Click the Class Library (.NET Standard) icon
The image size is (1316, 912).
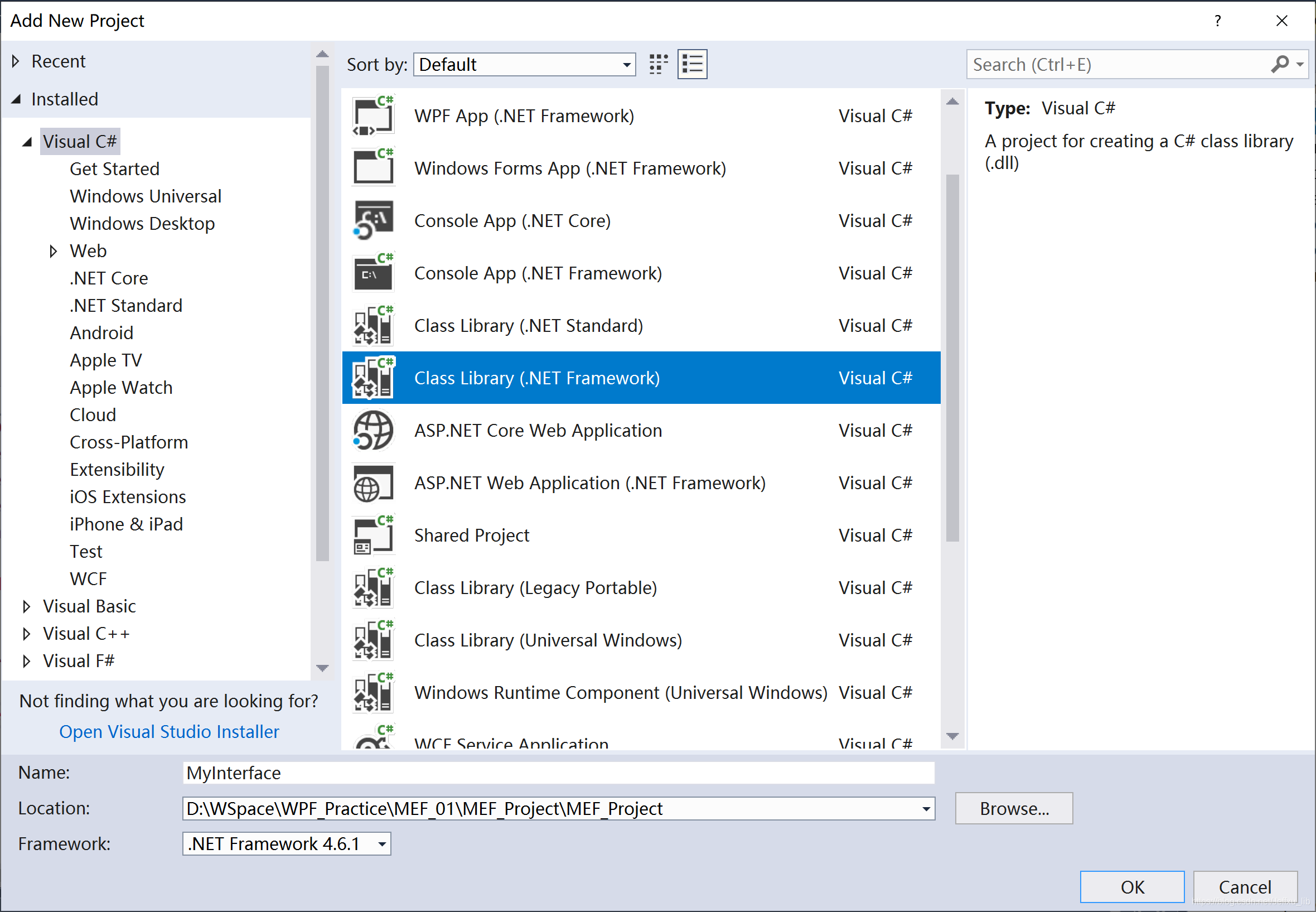tap(373, 326)
